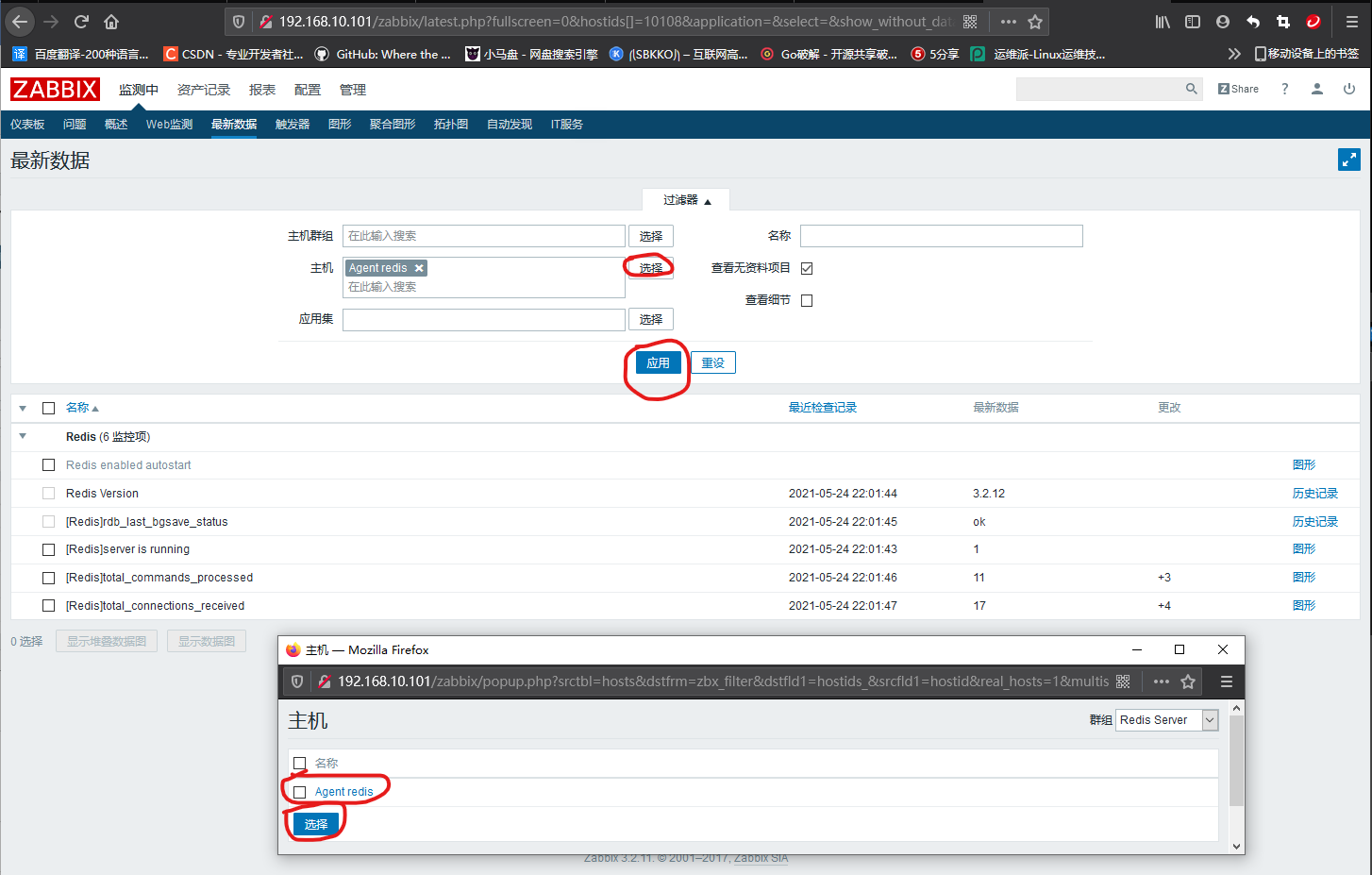Image resolution: width=1372 pixels, height=875 pixels.
Task: Open the red extension icon in the toolbar
Action: point(1313,22)
